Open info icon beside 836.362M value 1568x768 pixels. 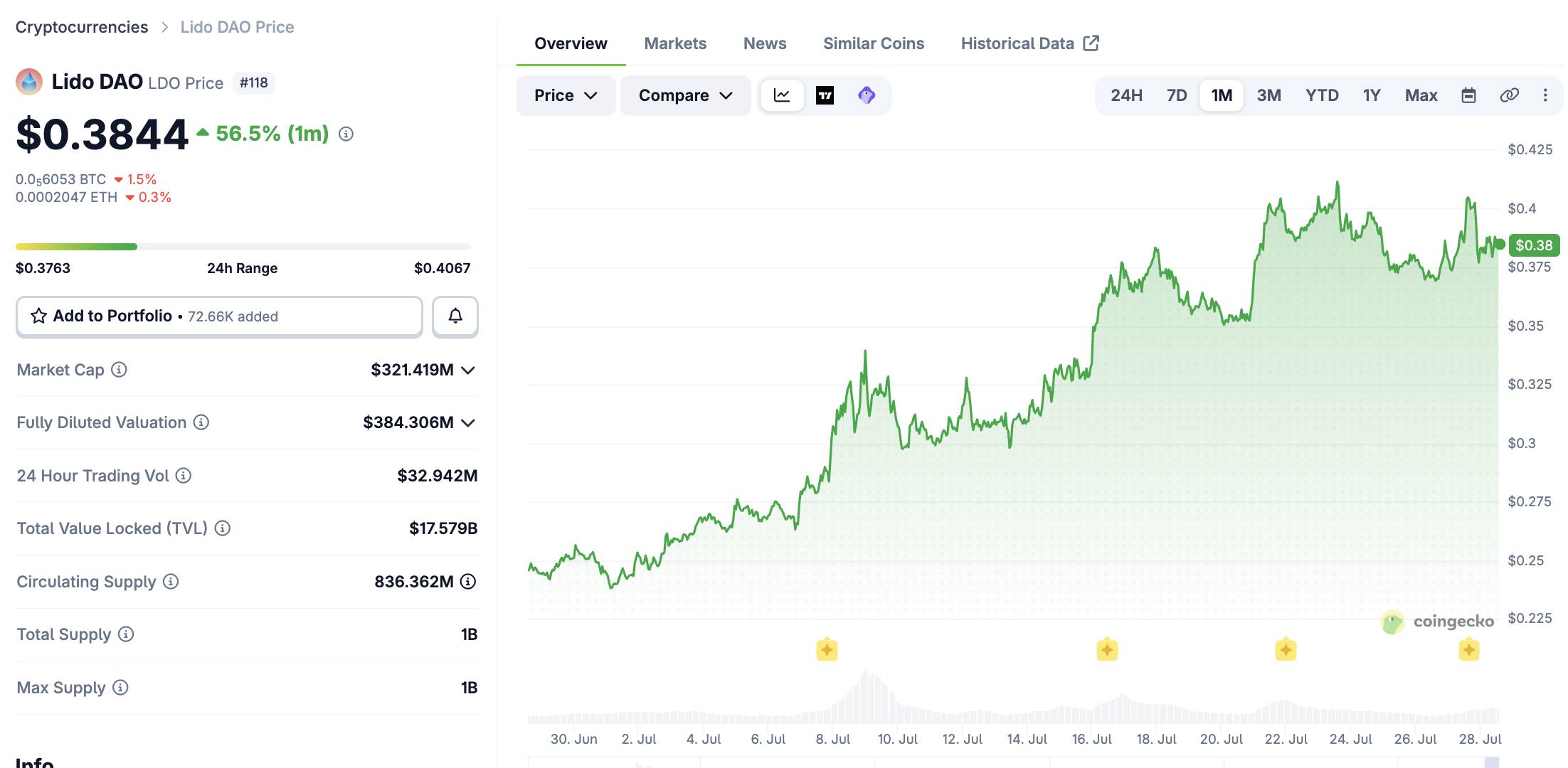pos(468,582)
